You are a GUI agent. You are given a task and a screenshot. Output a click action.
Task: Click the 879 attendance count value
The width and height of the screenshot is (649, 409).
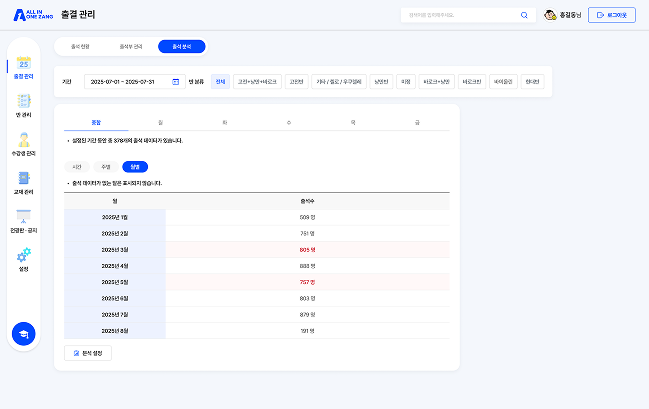(x=308, y=315)
